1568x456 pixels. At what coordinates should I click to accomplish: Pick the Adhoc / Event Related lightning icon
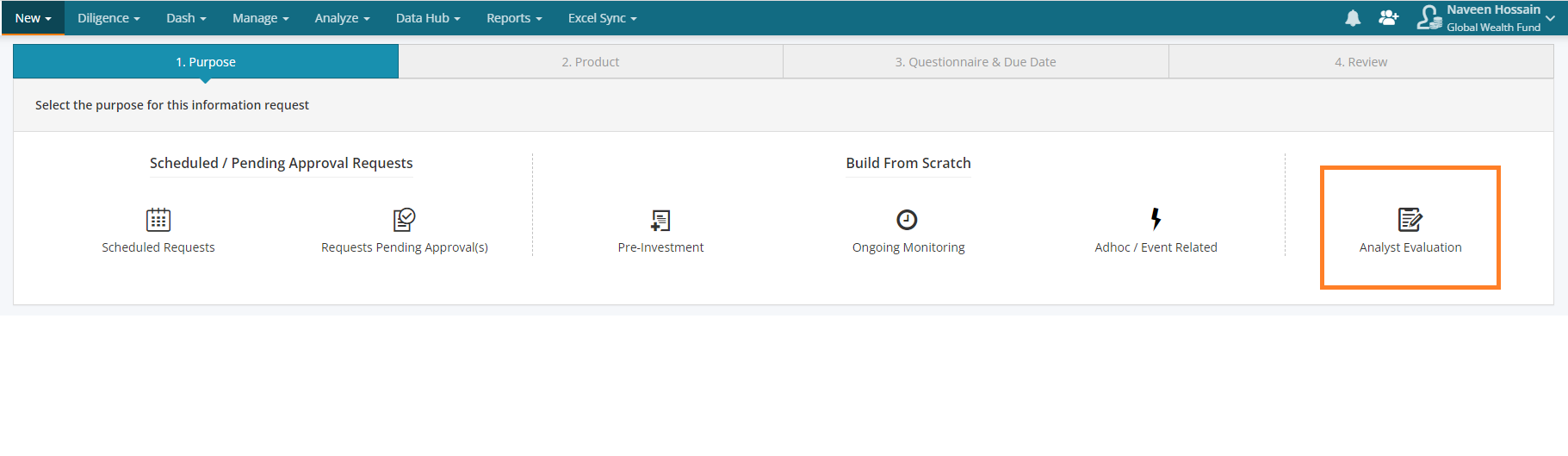1156,219
